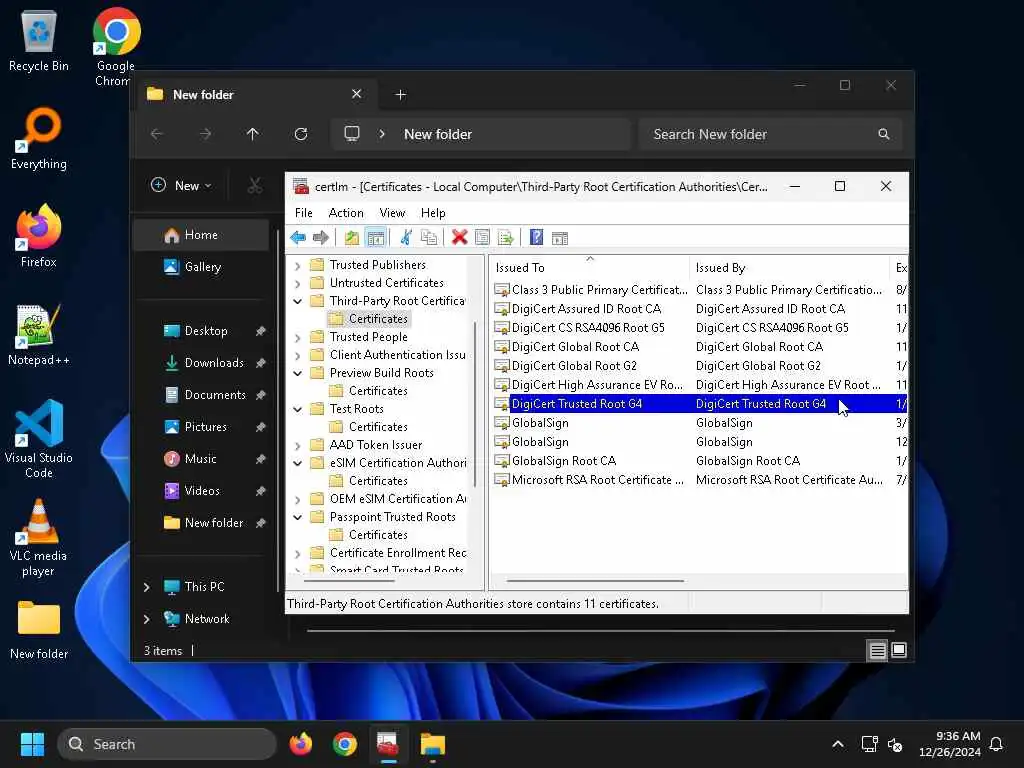Click console tree horizontal scrollbar
1024x768 pixels.
(349, 581)
